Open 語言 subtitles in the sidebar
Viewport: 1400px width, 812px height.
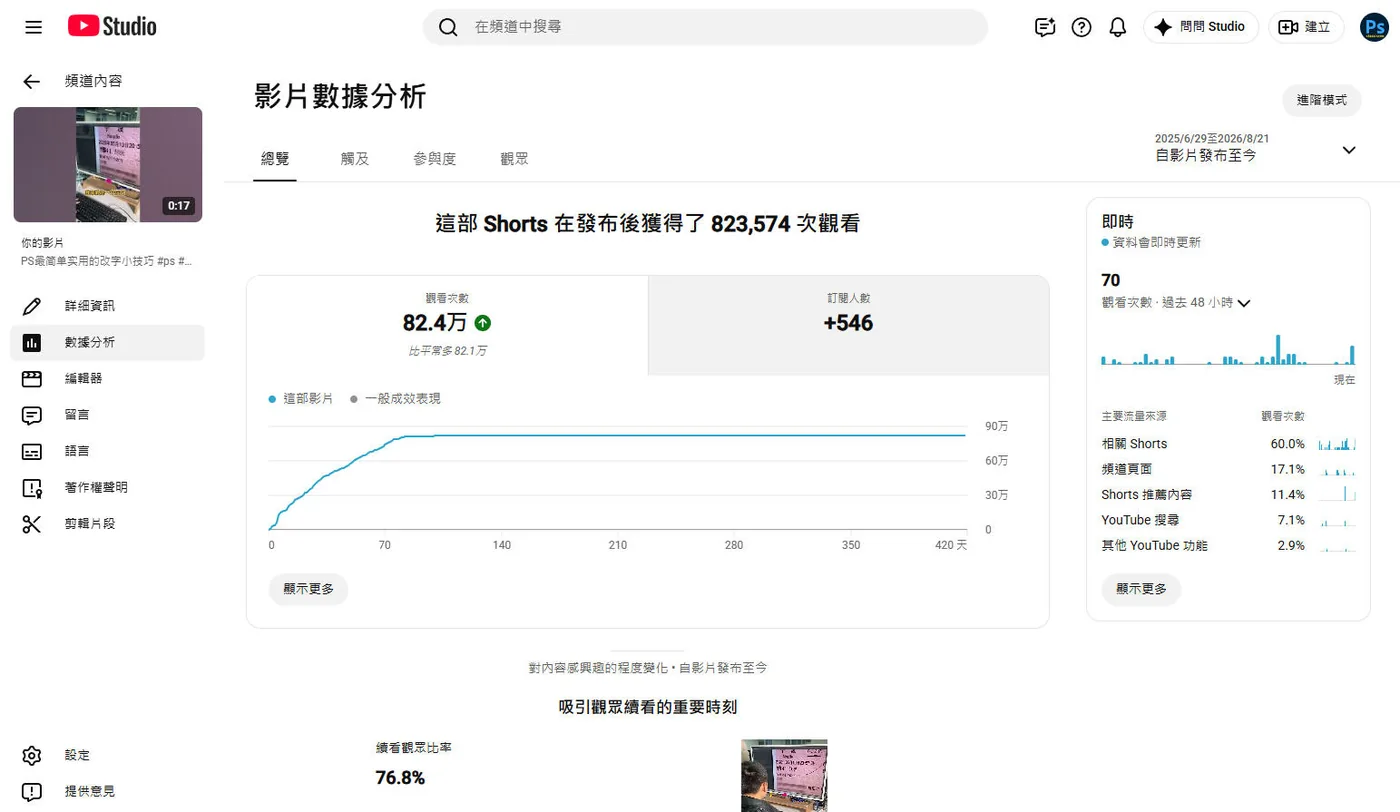coord(108,451)
